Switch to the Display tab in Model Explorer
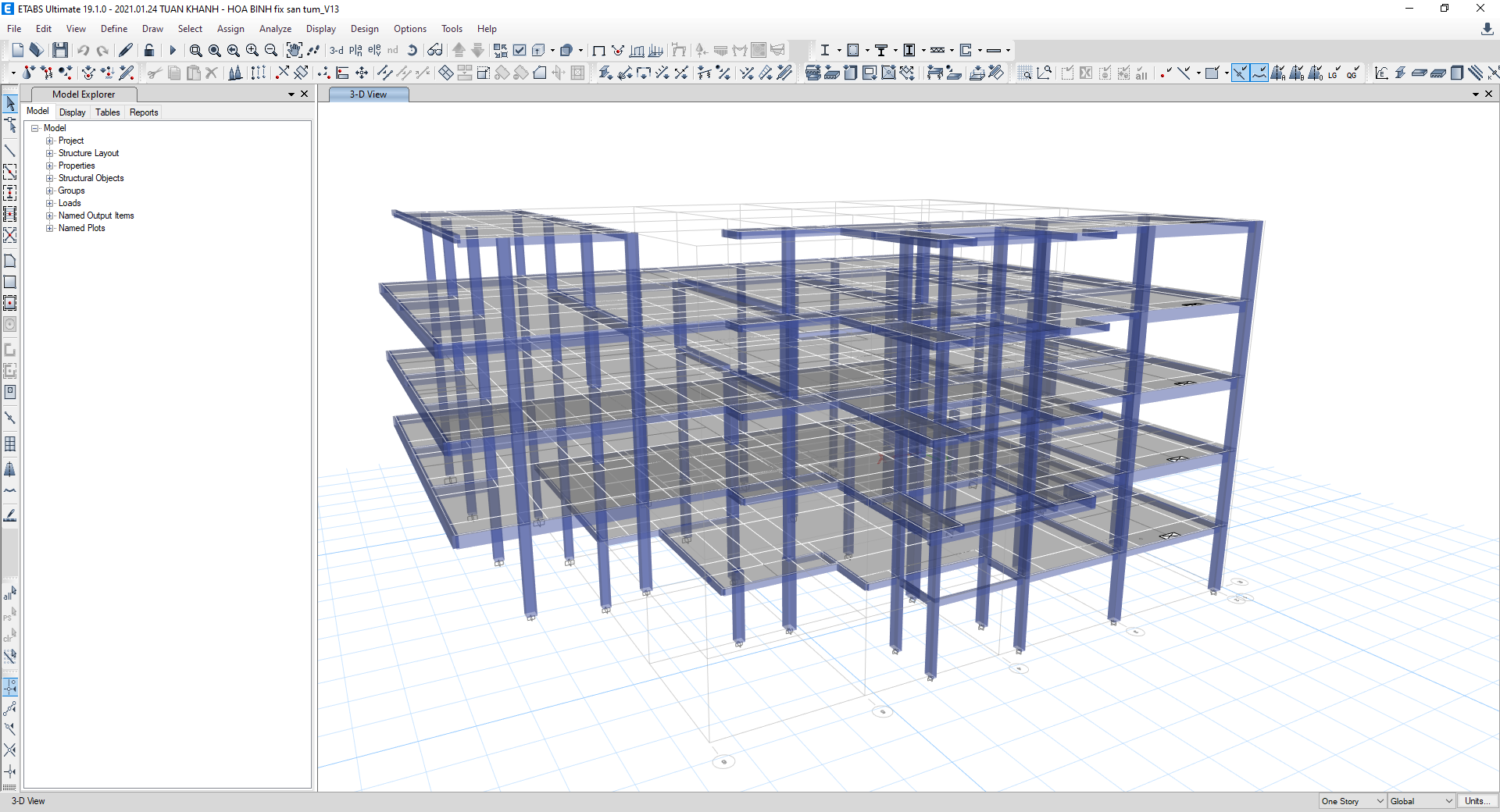 pyautogui.click(x=73, y=112)
